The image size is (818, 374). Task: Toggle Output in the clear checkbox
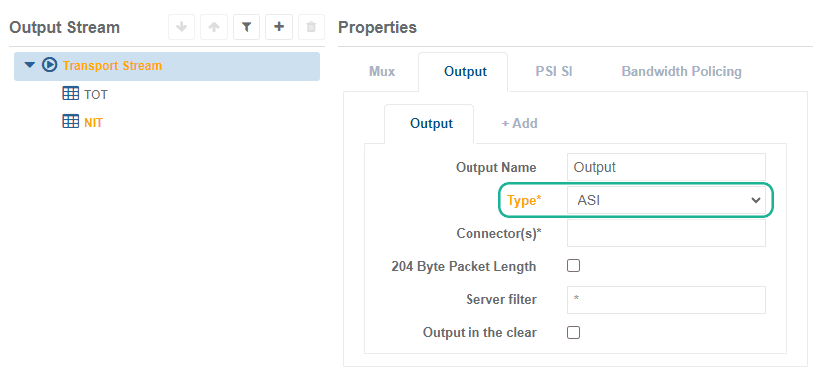[573, 332]
